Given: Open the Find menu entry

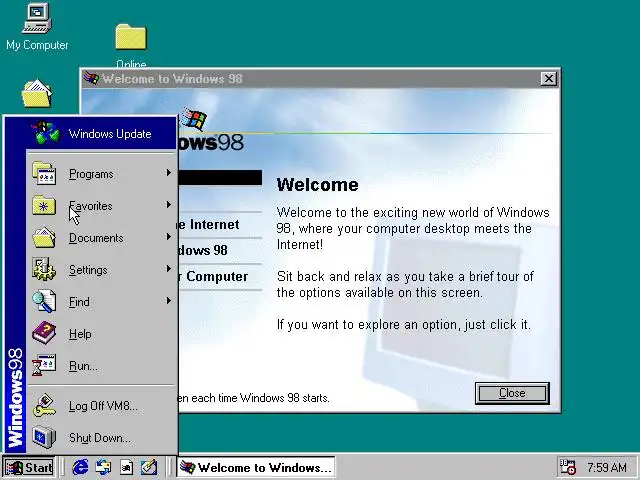Looking at the screenshot, I should 102,301.
